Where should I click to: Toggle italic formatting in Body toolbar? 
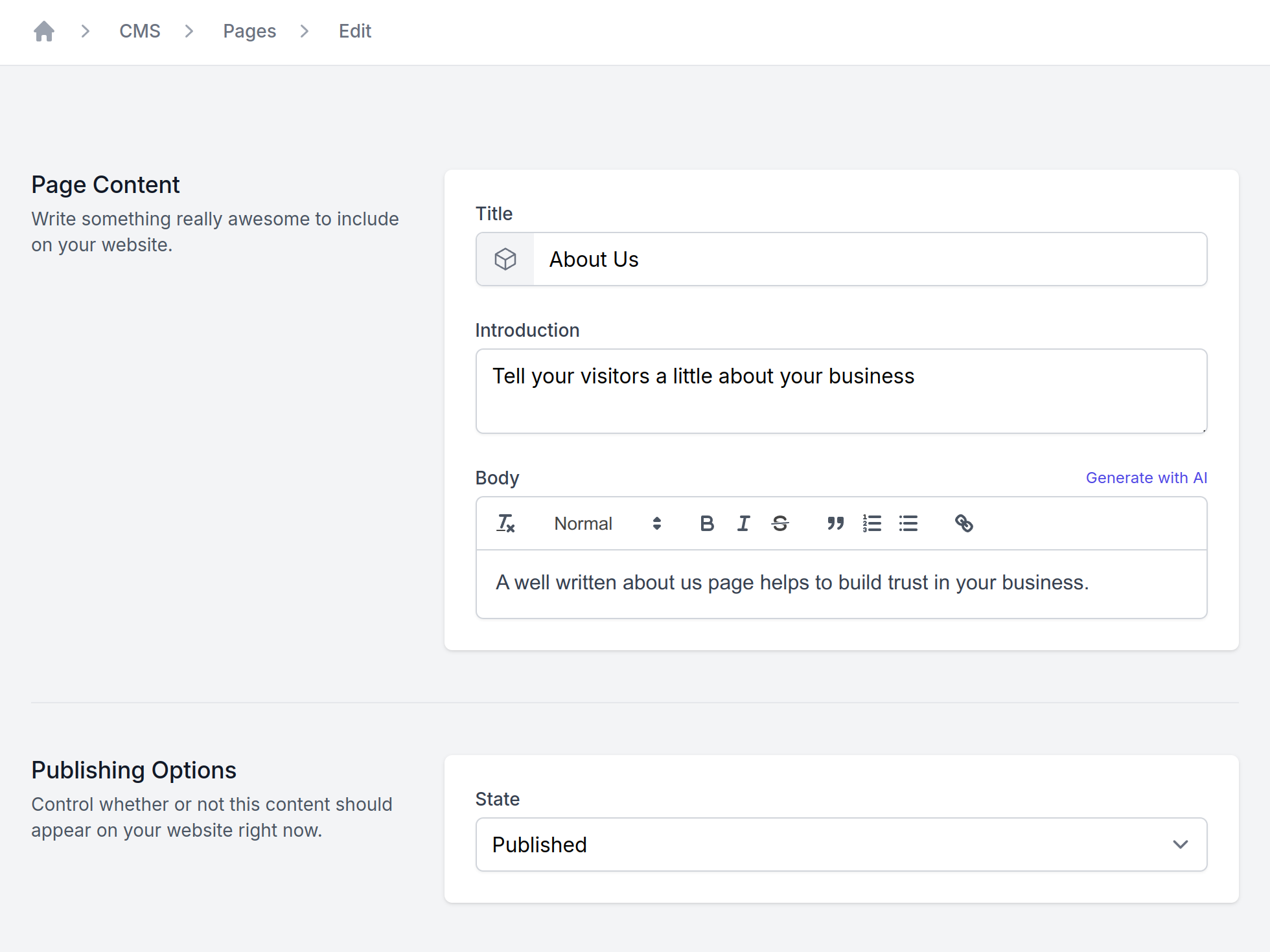coord(743,523)
